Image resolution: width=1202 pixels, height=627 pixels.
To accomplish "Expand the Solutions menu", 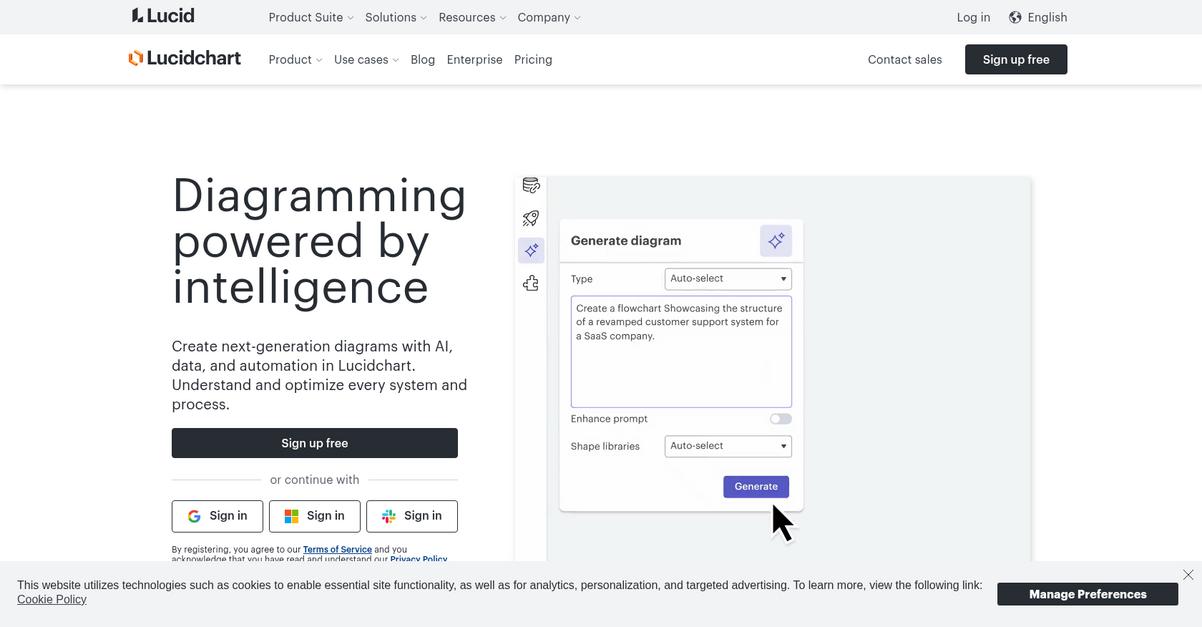I will point(396,17).
